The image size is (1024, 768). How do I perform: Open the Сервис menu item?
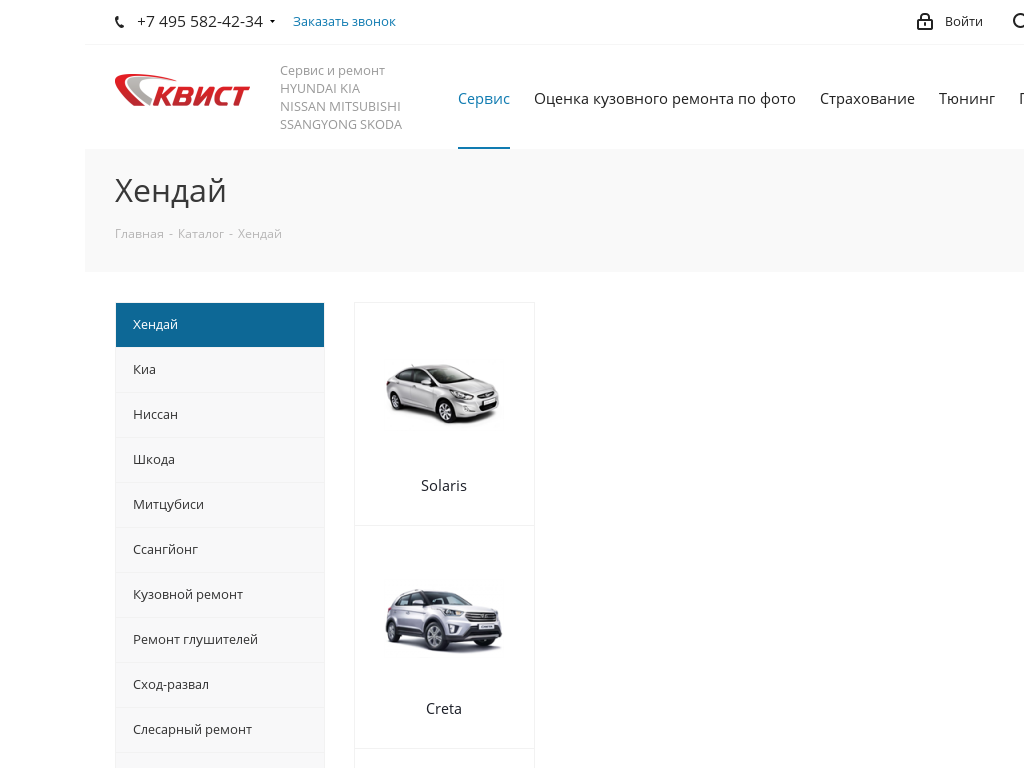(483, 99)
